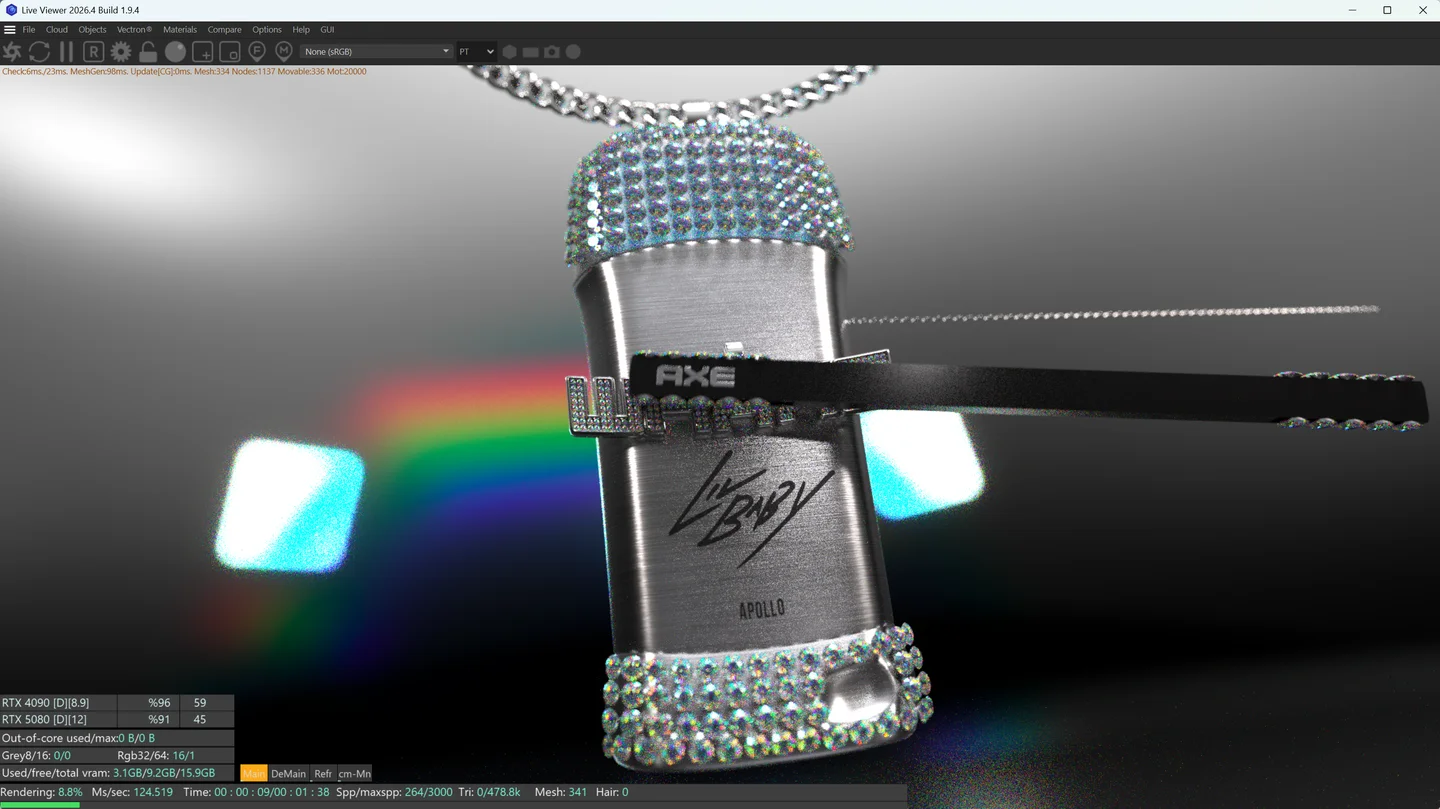Click the Spp/maxspp 264/3000 text
Image resolution: width=1440 pixels, height=809 pixels.
394,792
